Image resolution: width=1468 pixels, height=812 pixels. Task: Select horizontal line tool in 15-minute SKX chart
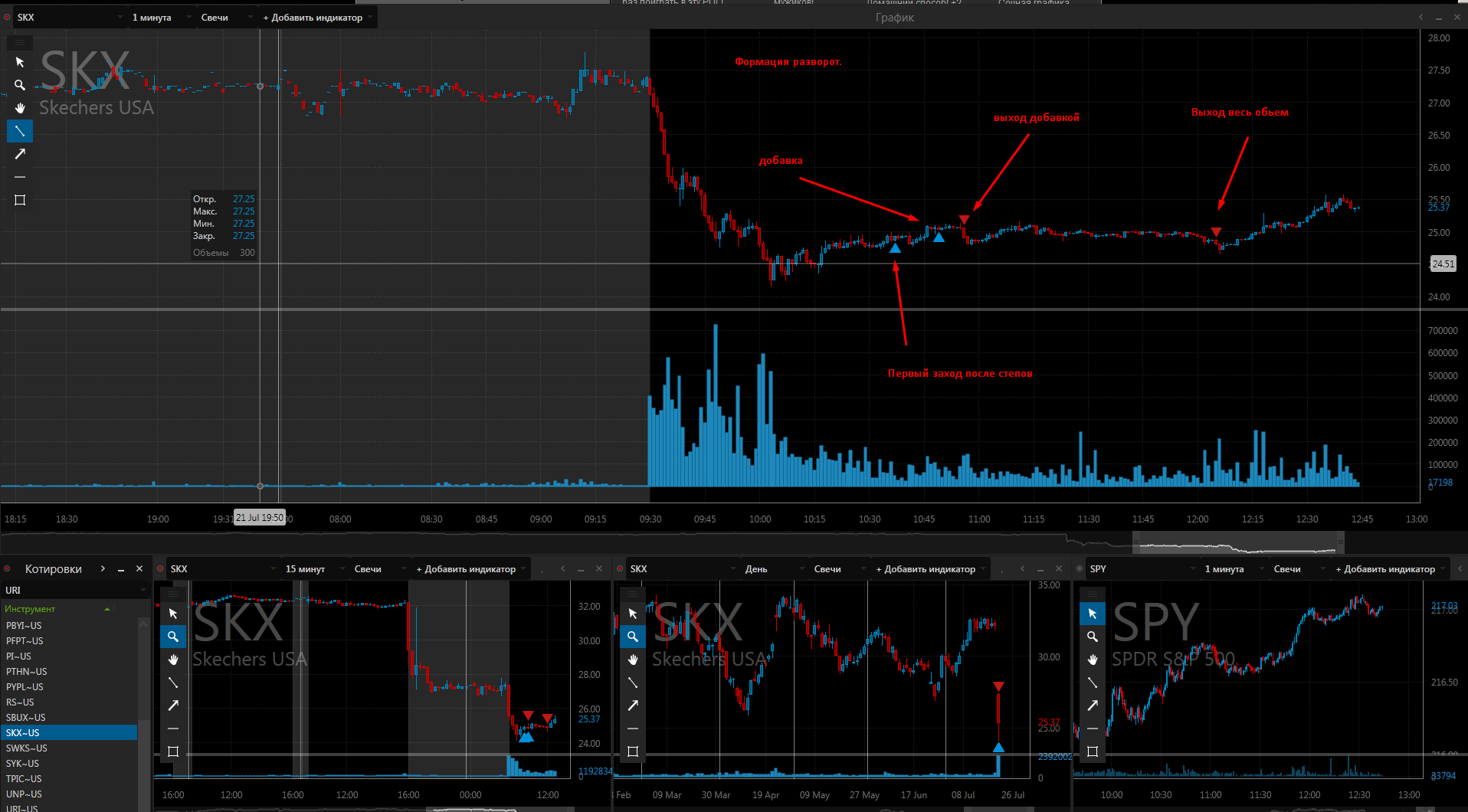coord(173,729)
